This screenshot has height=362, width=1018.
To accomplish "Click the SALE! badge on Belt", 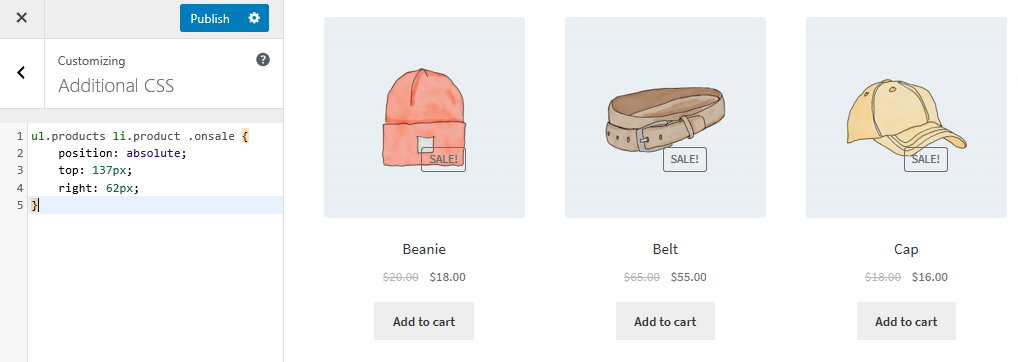I will tap(685, 159).
